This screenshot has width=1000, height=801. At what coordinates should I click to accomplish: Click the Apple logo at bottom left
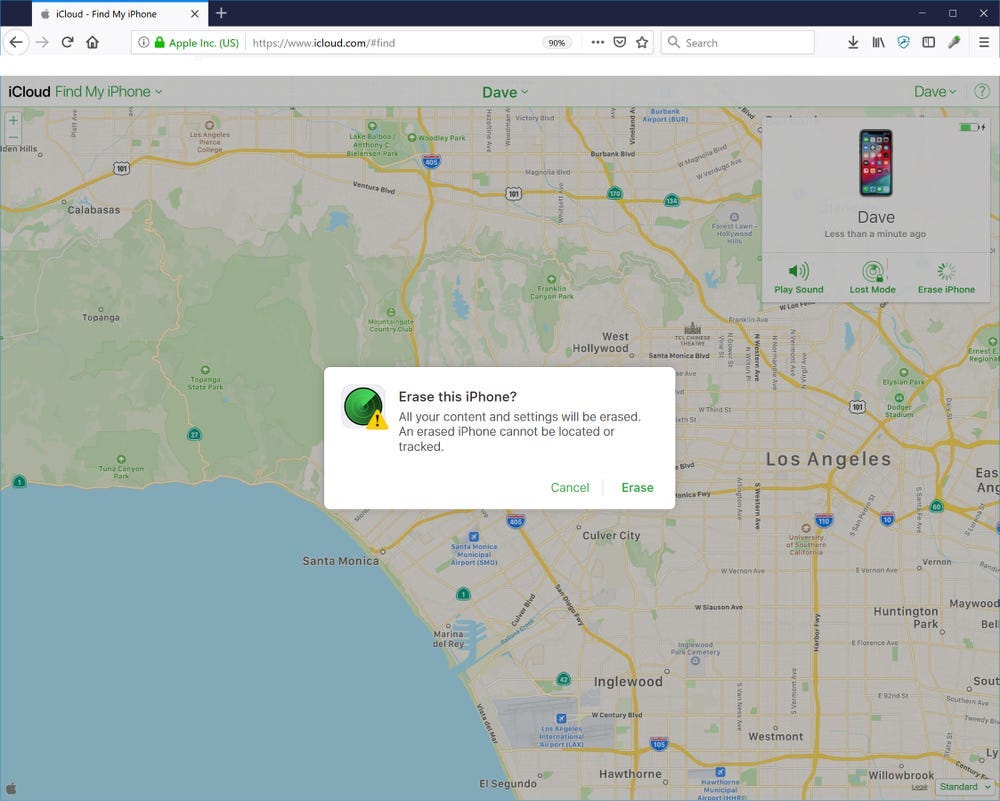11,789
